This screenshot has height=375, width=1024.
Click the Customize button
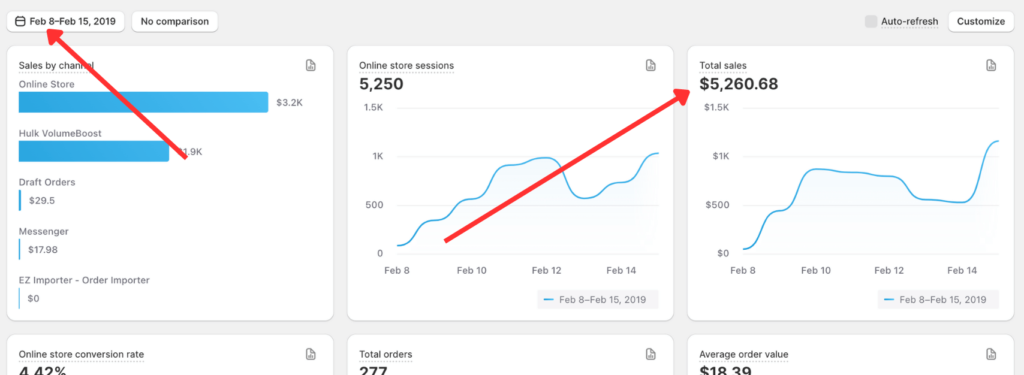point(981,22)
